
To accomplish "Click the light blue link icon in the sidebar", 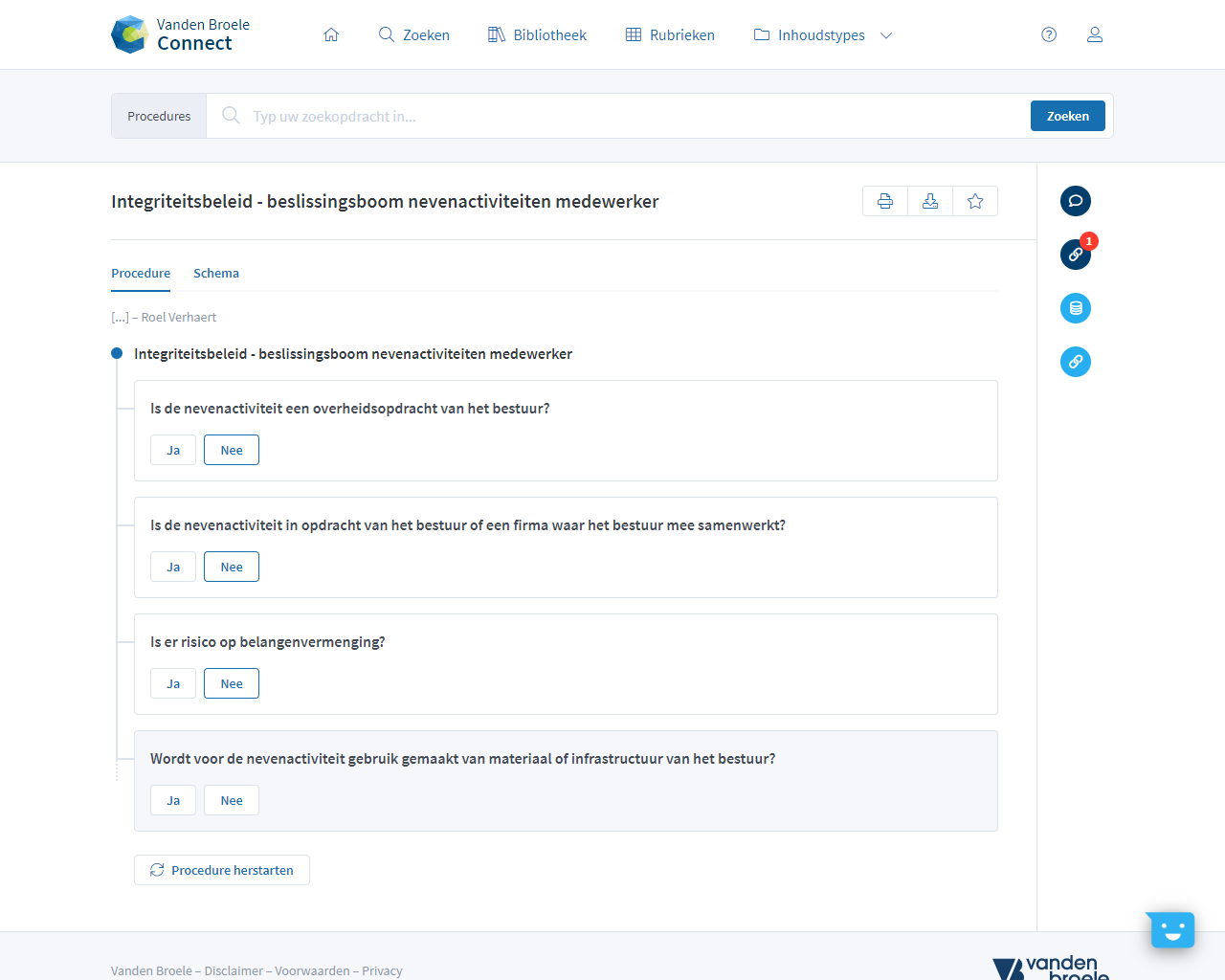I will (x=1075, y=362).
